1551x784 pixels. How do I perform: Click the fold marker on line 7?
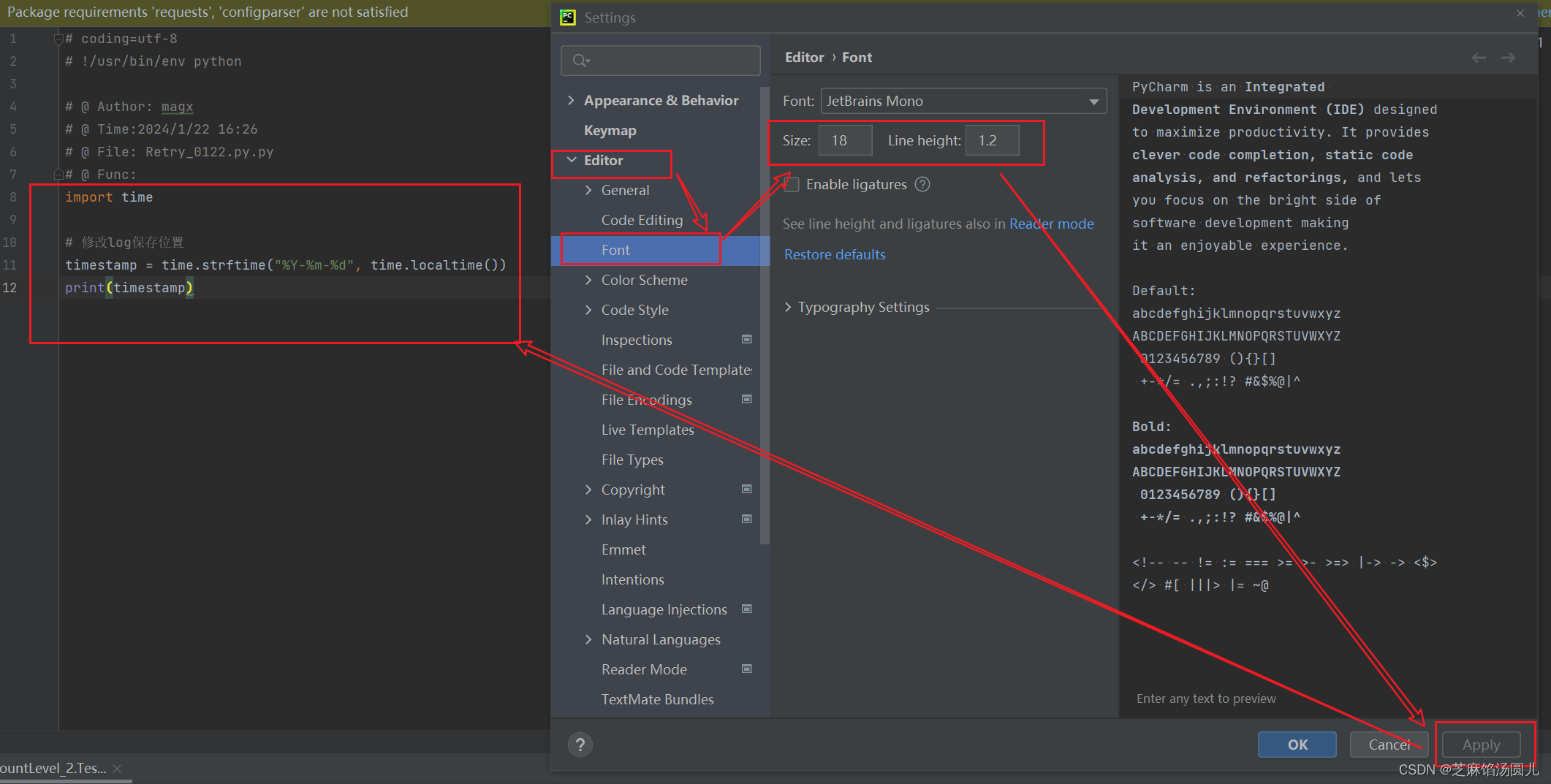pos(58,175)
